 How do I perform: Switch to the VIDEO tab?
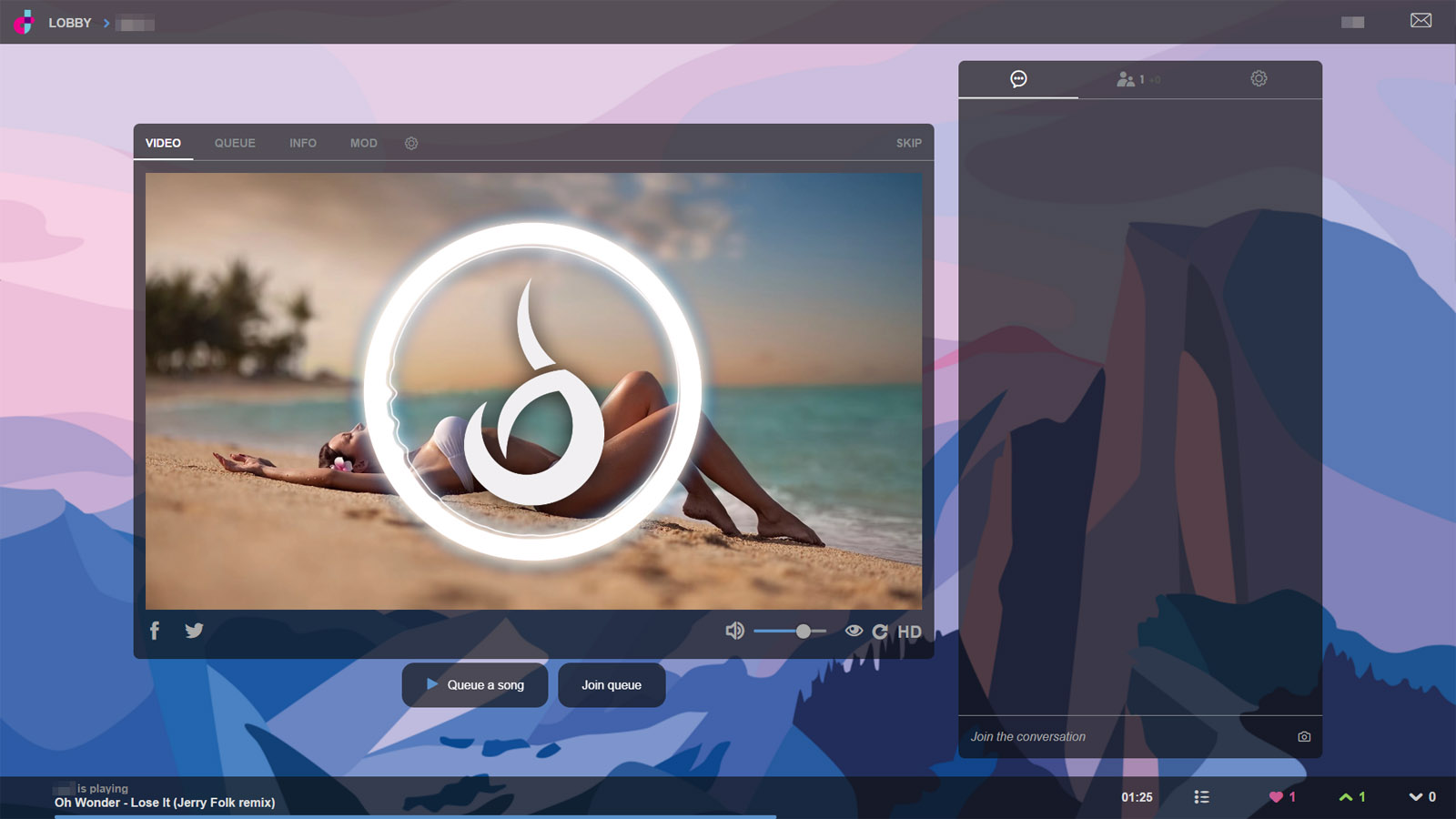coord(163,143)
